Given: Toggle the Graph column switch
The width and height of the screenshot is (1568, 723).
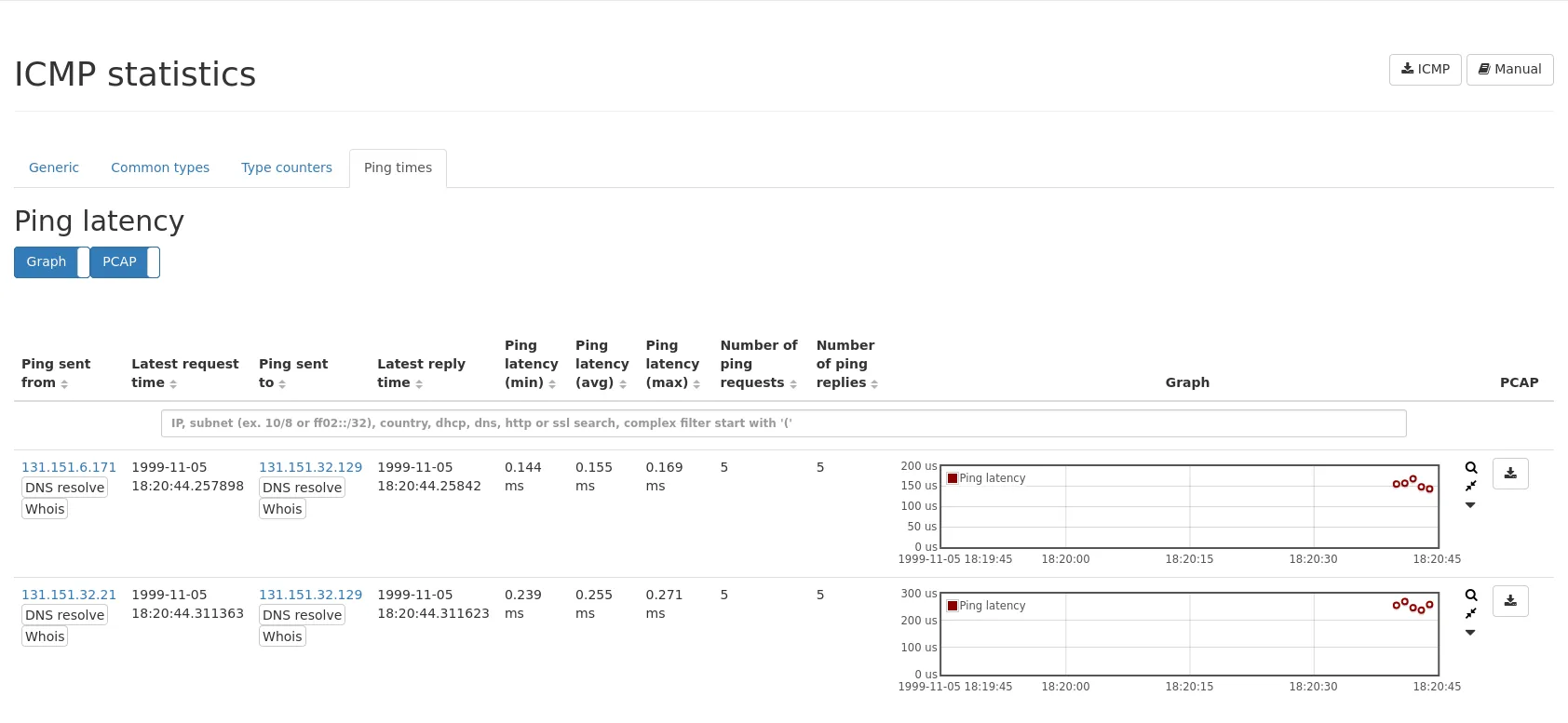Looking at the screenshot, I should [51, 262].
